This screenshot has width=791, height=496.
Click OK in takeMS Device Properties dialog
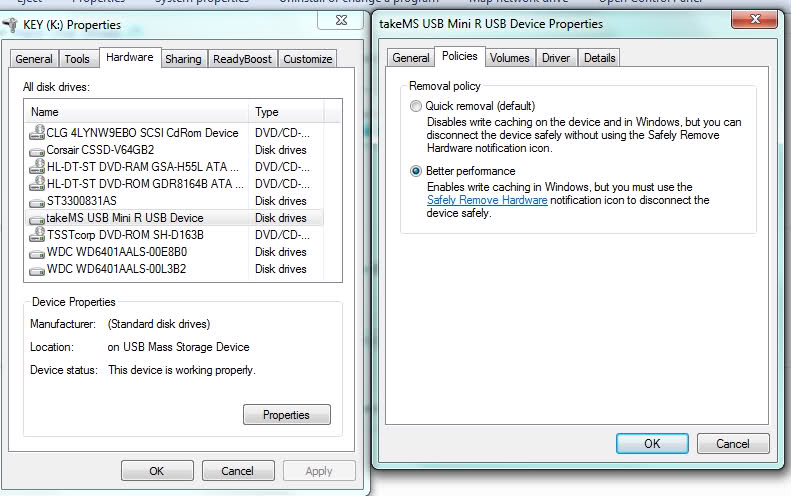click(x=652, y=444)
